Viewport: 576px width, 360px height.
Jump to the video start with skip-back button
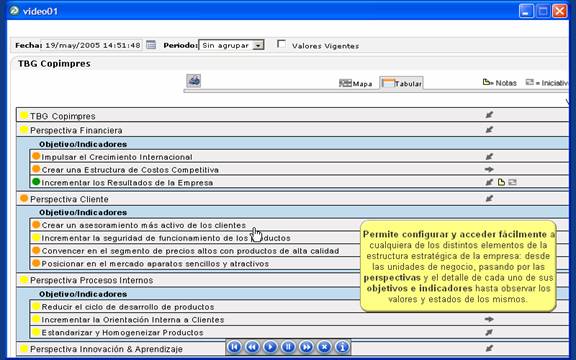(x=234, y=347)
